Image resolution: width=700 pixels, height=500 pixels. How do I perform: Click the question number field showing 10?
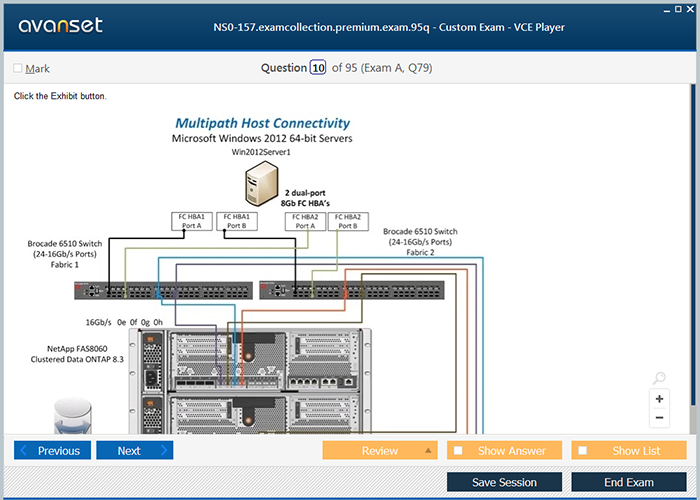click(318, 68)
